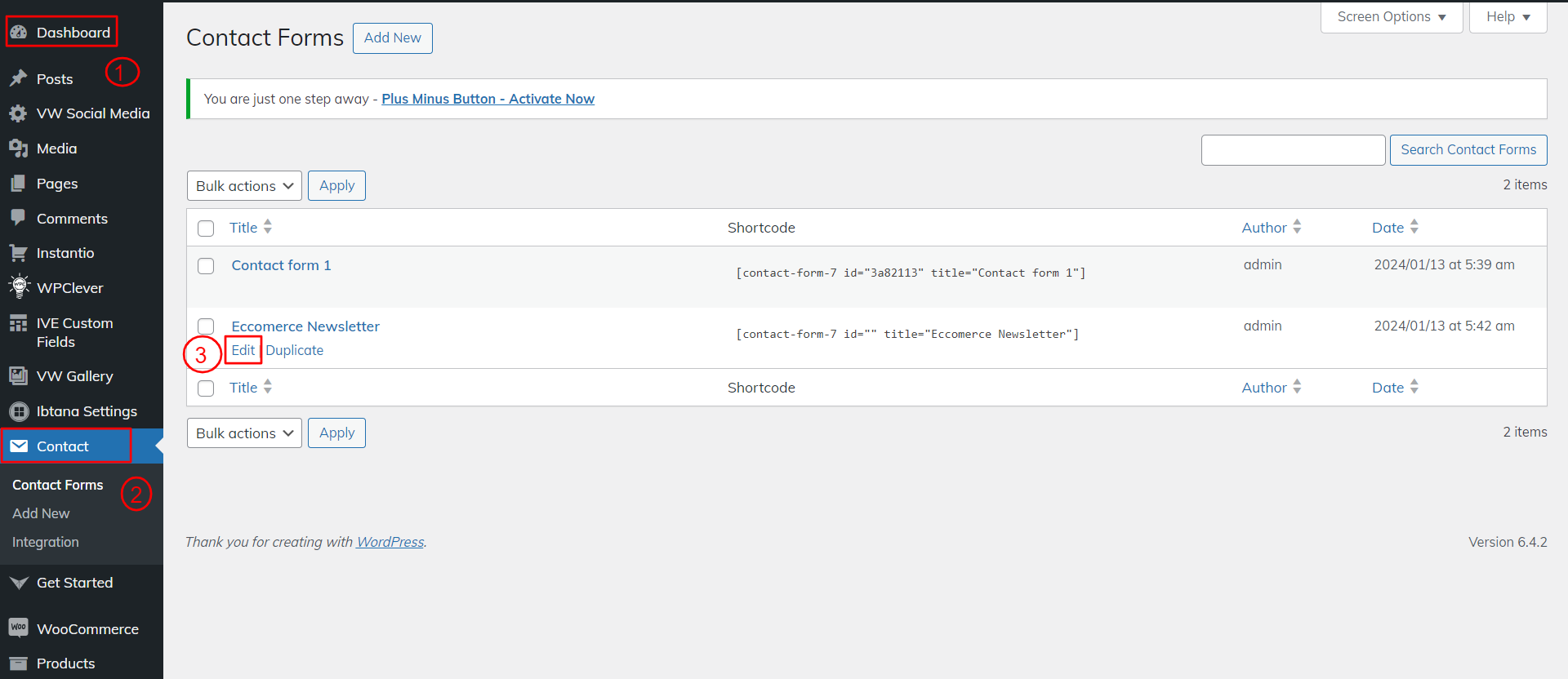Click the Dashboard gauge icon
The image size is (1568, 679).
(19, 33)
